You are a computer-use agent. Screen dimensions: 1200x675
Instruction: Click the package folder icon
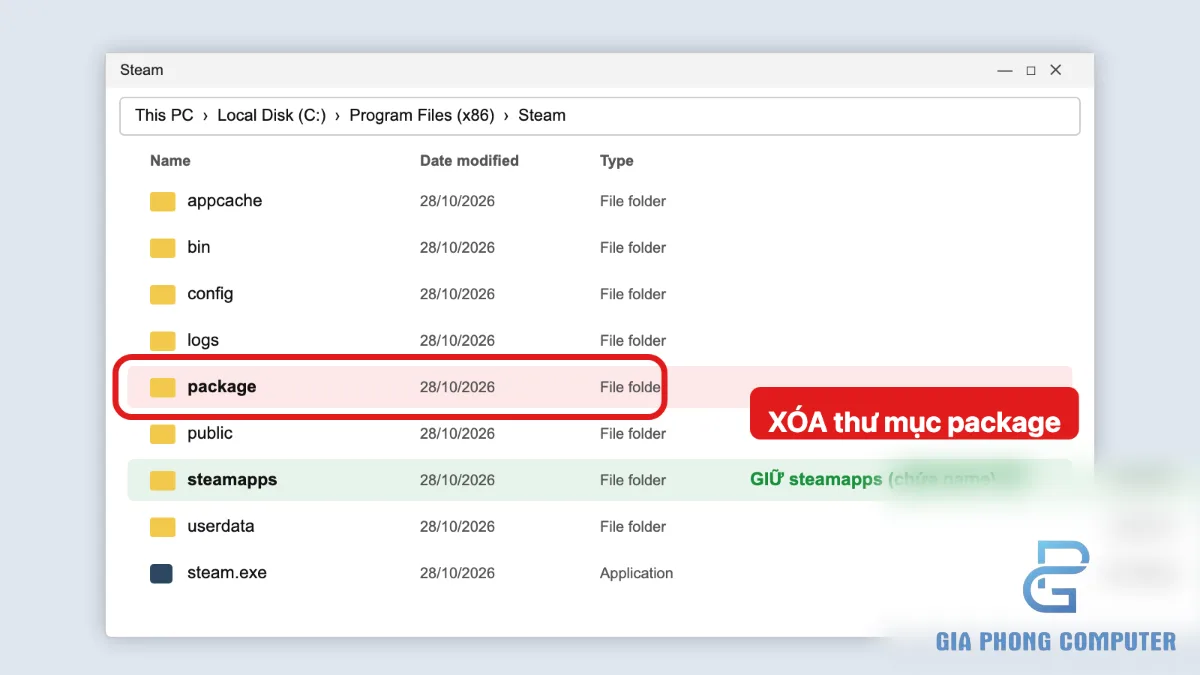click(x=162, y=387)
